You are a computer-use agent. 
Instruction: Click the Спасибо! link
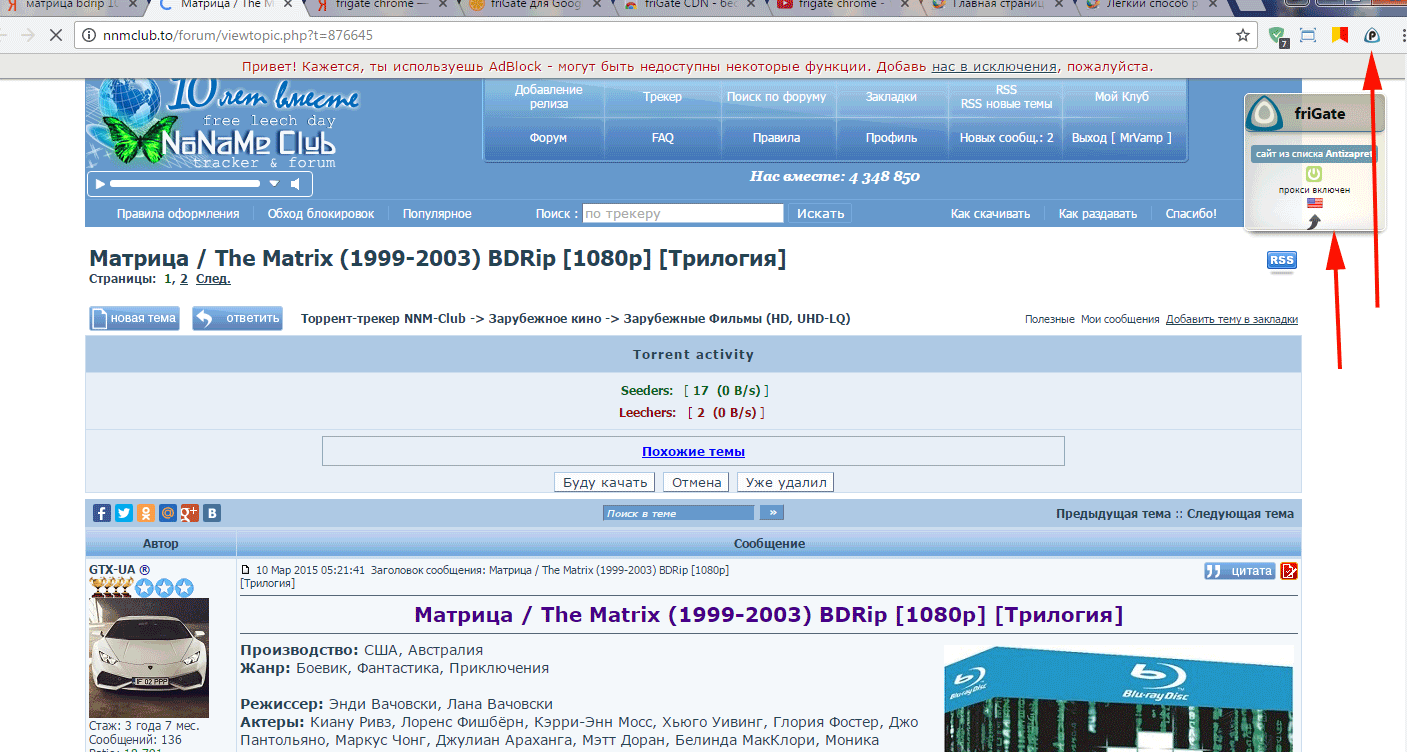pos(1191,214)
